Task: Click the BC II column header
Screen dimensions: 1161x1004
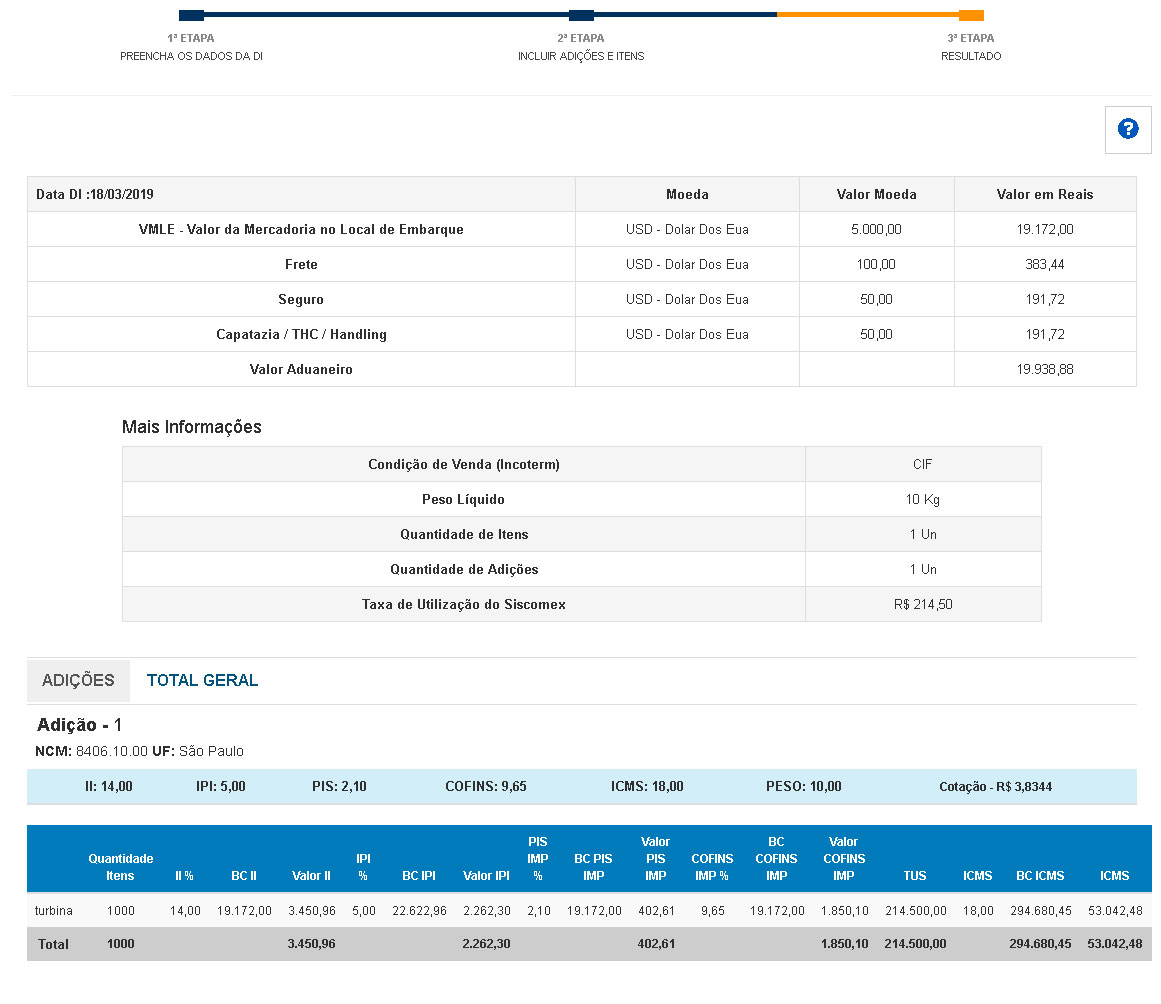Action: [244, 876]
